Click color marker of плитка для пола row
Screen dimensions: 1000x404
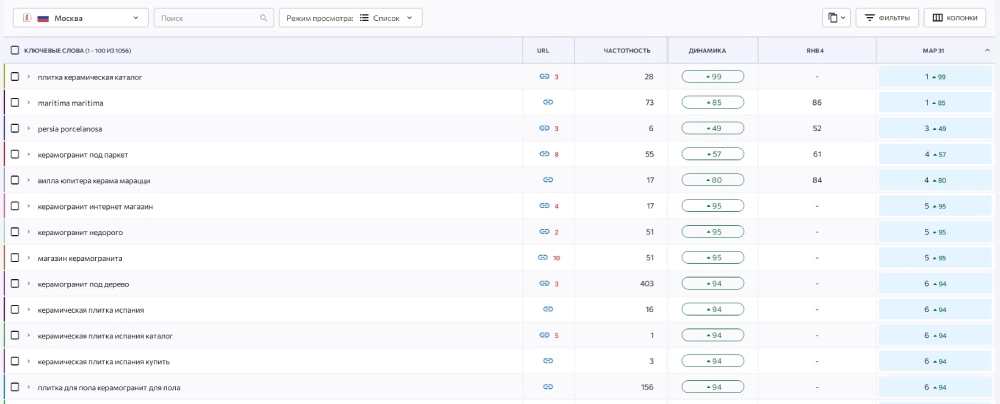click(4, 387)
